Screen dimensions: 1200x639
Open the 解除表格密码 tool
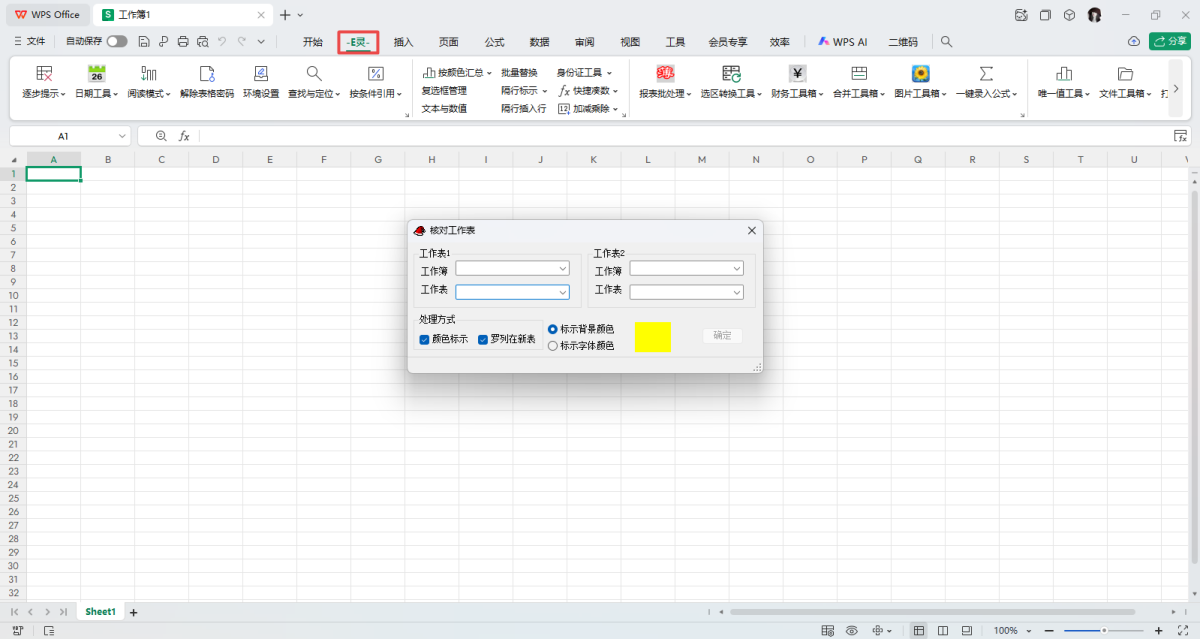[x=207, y=74]
